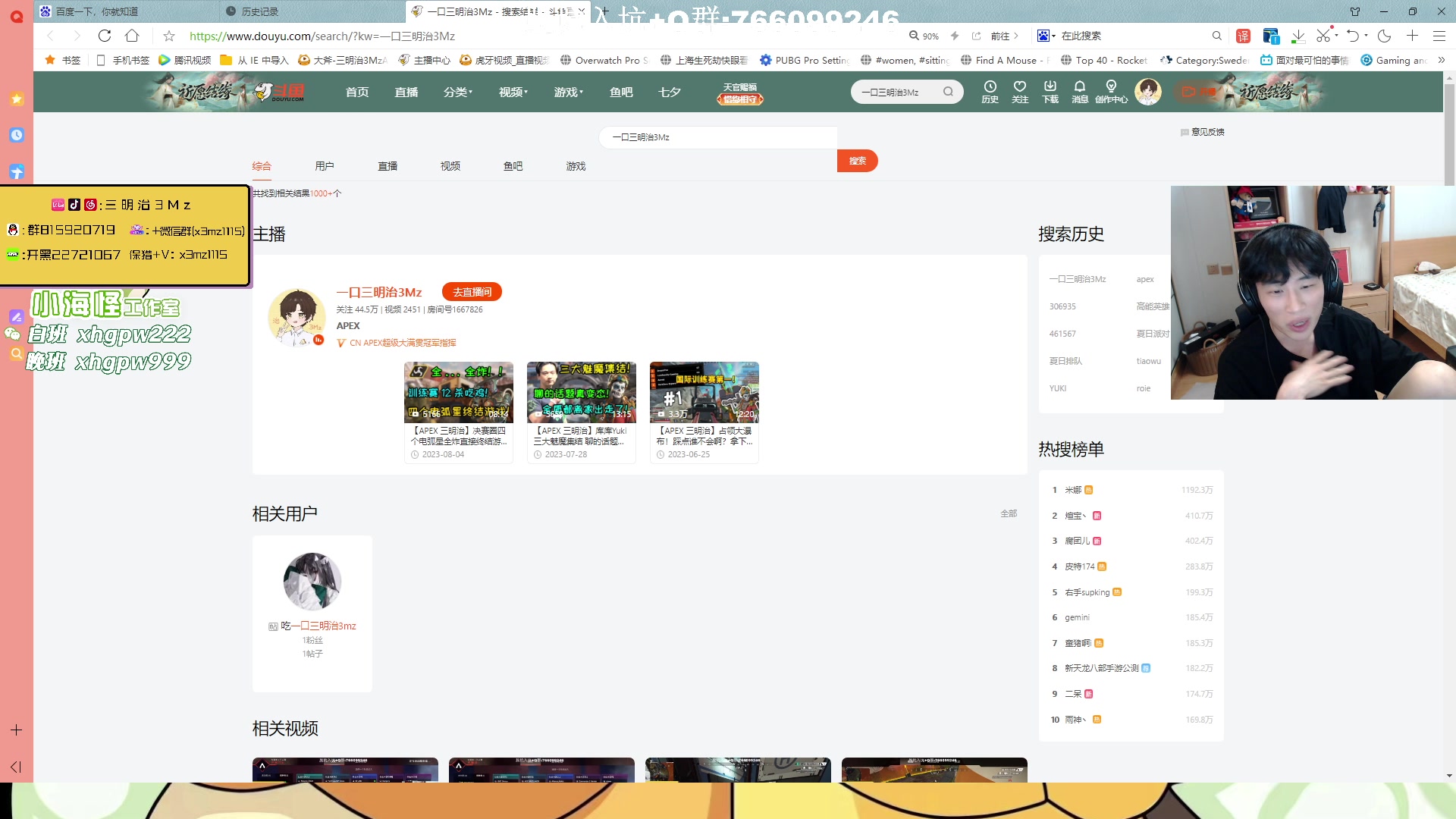This screenshot has width=1456, height=819.
Task: Reload the page with the refresh icon
Action: 105,36
